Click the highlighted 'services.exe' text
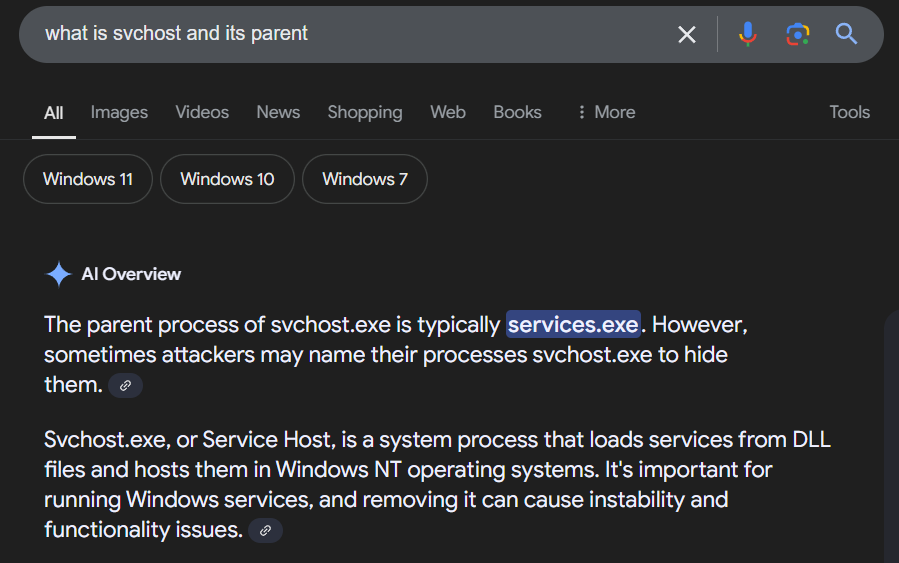Image resolution: width=899 pixels, height=563 pixels. 573,325
